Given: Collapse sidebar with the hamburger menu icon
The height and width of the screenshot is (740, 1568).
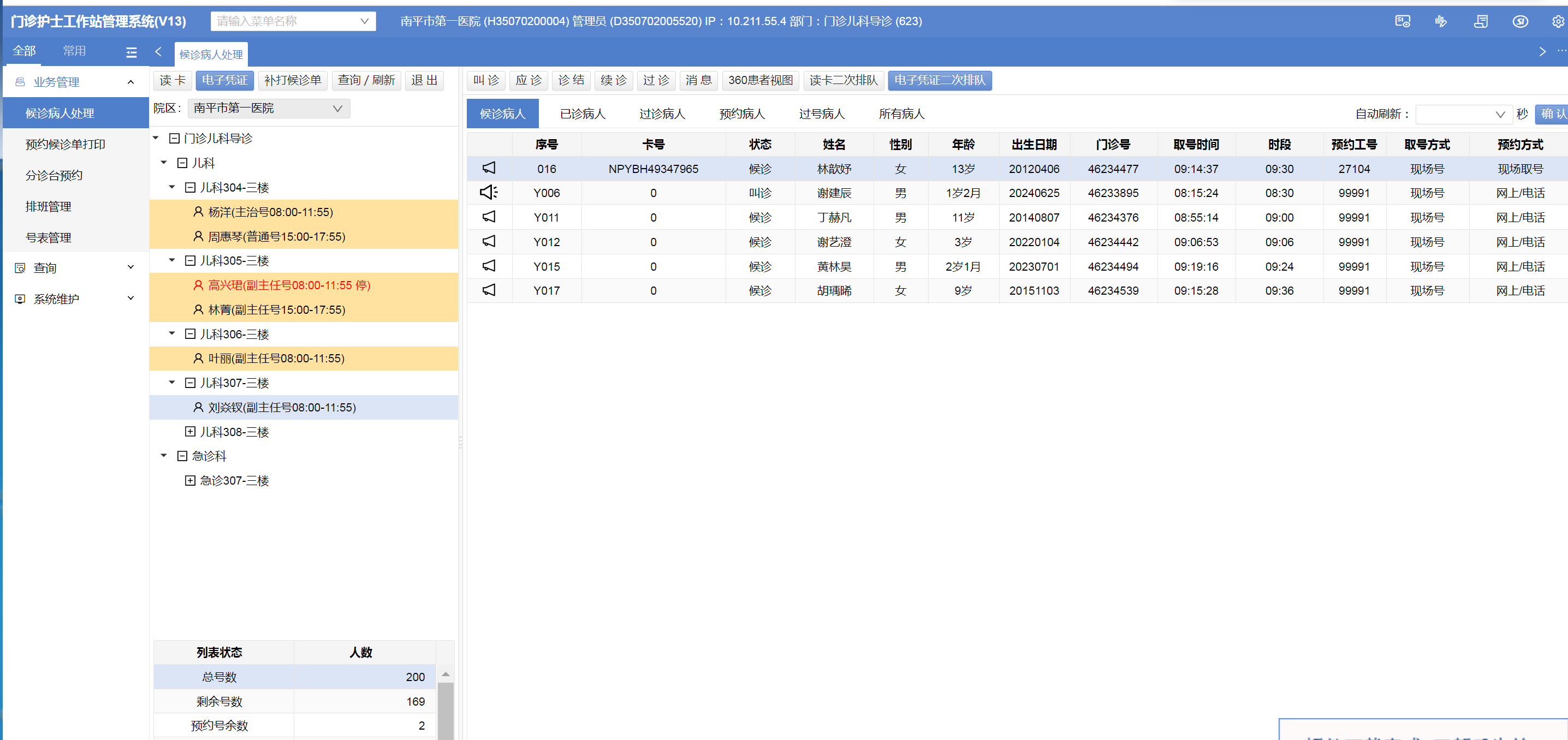Looking at the screenshot, I should (132, 52).
